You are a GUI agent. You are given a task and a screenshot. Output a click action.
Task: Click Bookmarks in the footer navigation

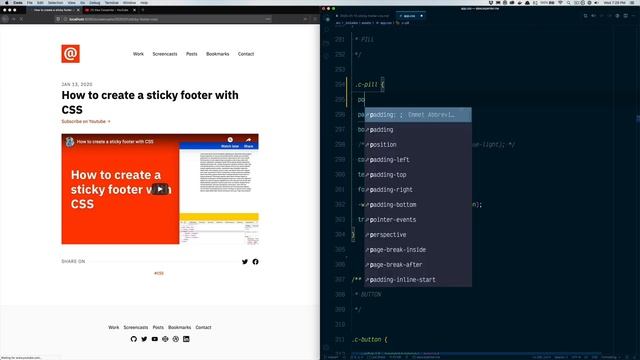[x=180, y=327]
